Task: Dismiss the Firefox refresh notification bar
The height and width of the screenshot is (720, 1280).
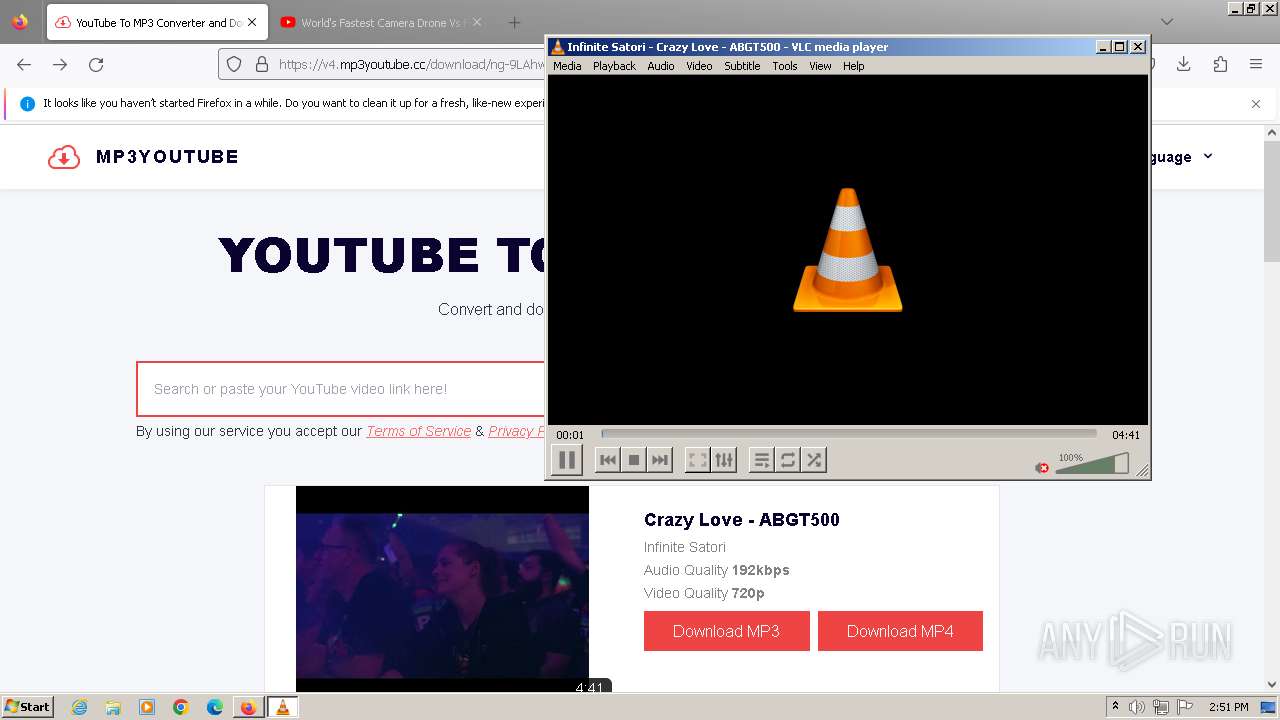Action: point(1256,103)
